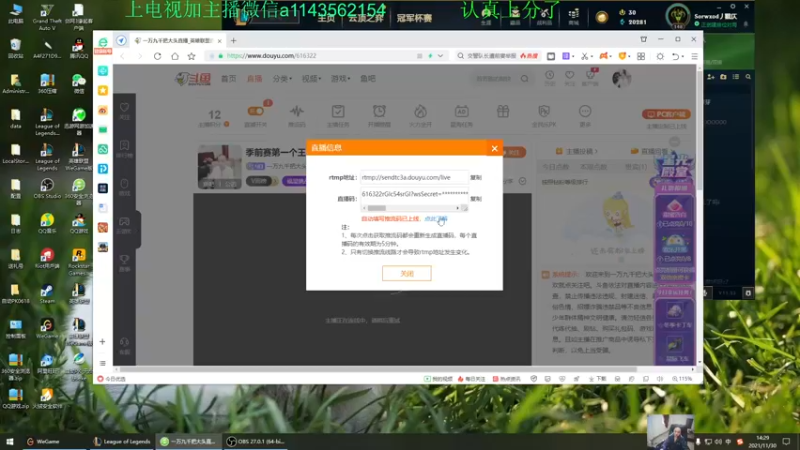
Task: Expand the address bar dropdown arrow
Action: (440, 56)
